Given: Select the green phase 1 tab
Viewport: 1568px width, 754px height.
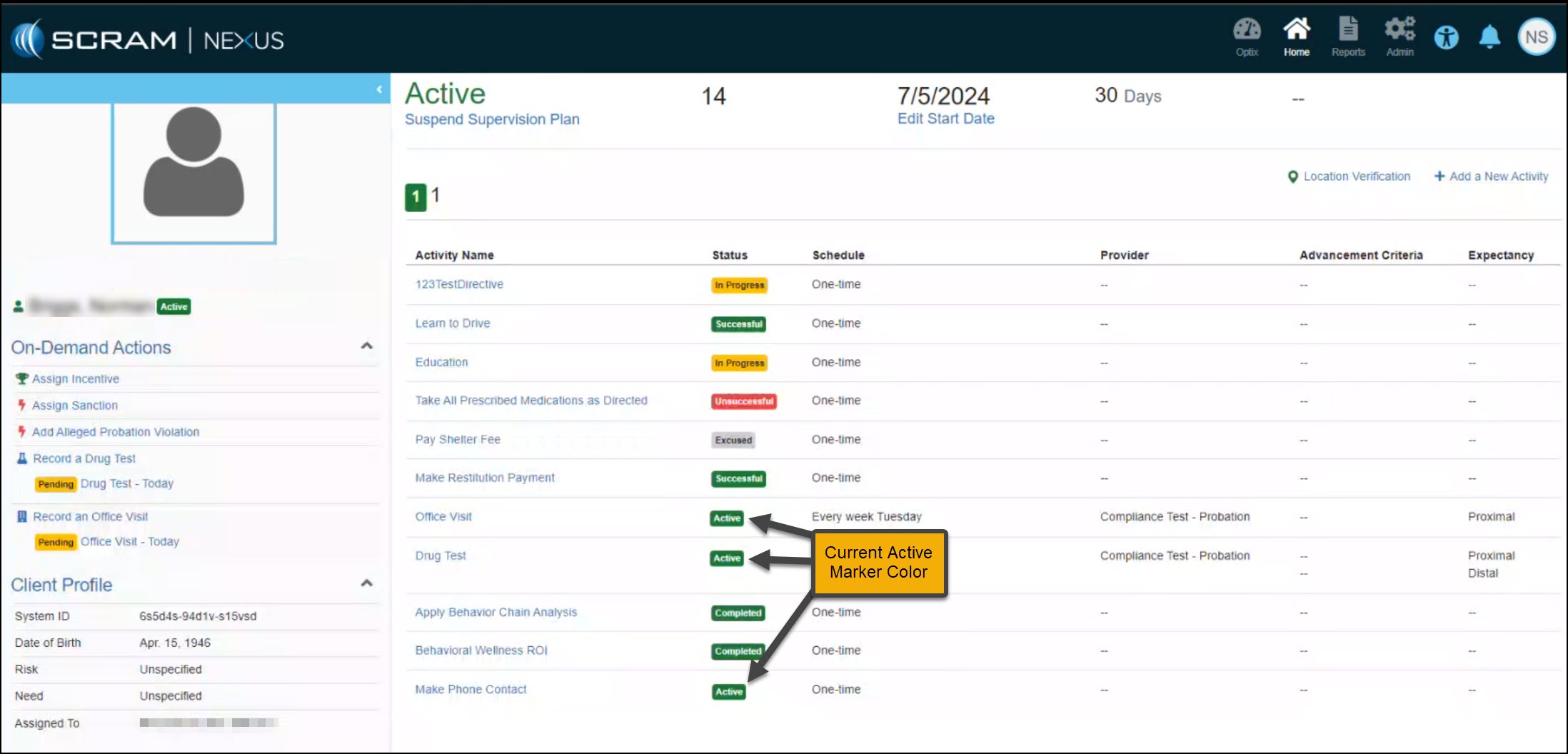Looking at the screenshot, I should [416, 197].
